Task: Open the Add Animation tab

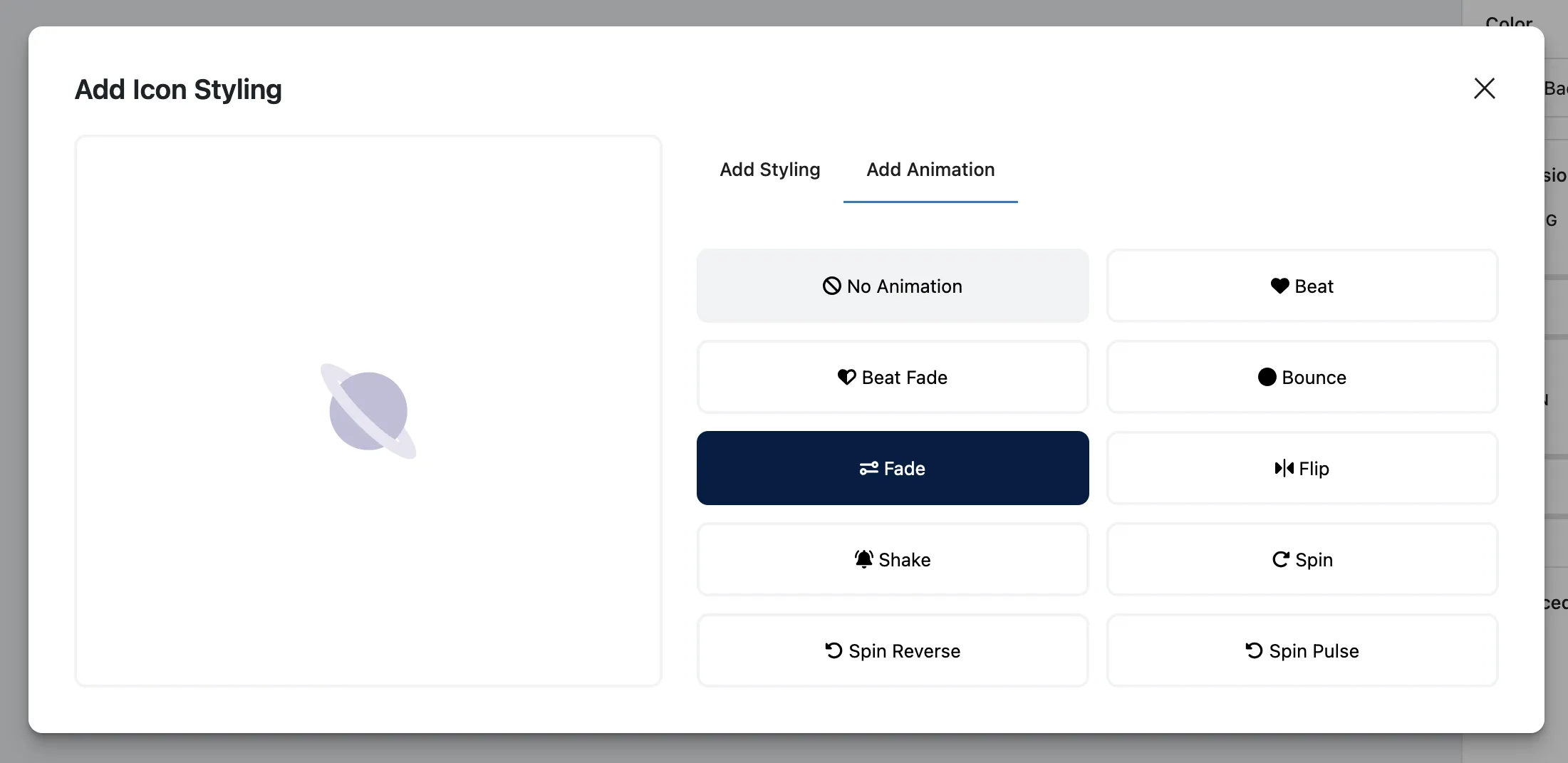Action: pos(930,170)
